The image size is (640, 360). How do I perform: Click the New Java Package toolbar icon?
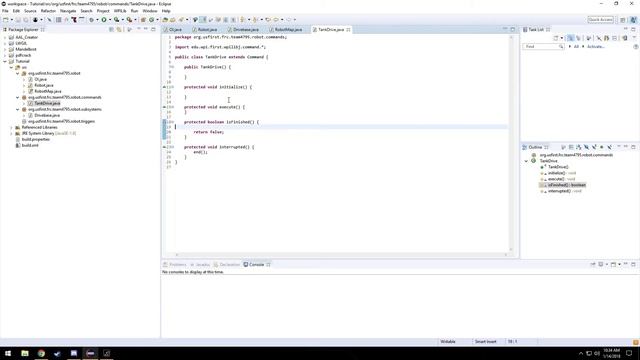[143, 20]
